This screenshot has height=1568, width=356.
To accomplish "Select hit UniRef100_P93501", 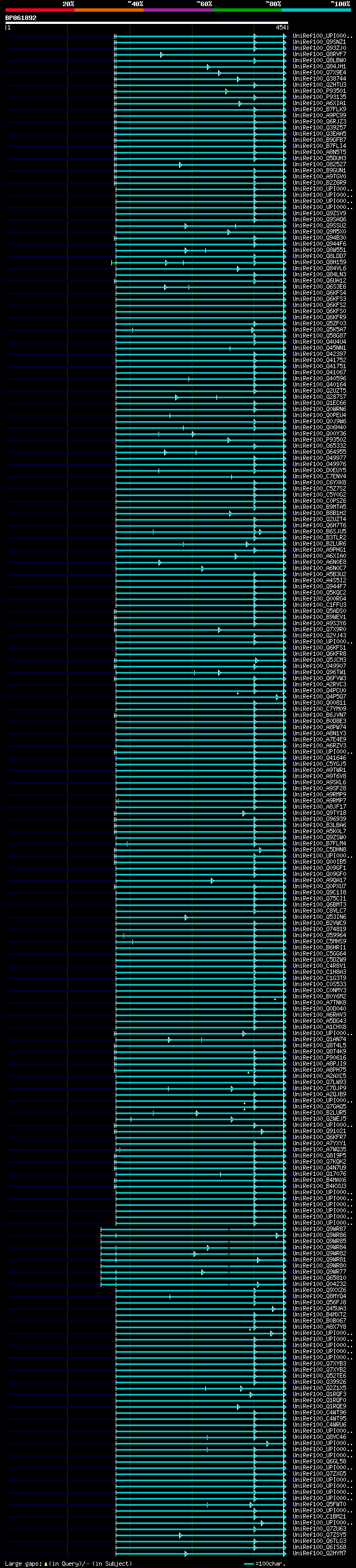I will [319, 91].
